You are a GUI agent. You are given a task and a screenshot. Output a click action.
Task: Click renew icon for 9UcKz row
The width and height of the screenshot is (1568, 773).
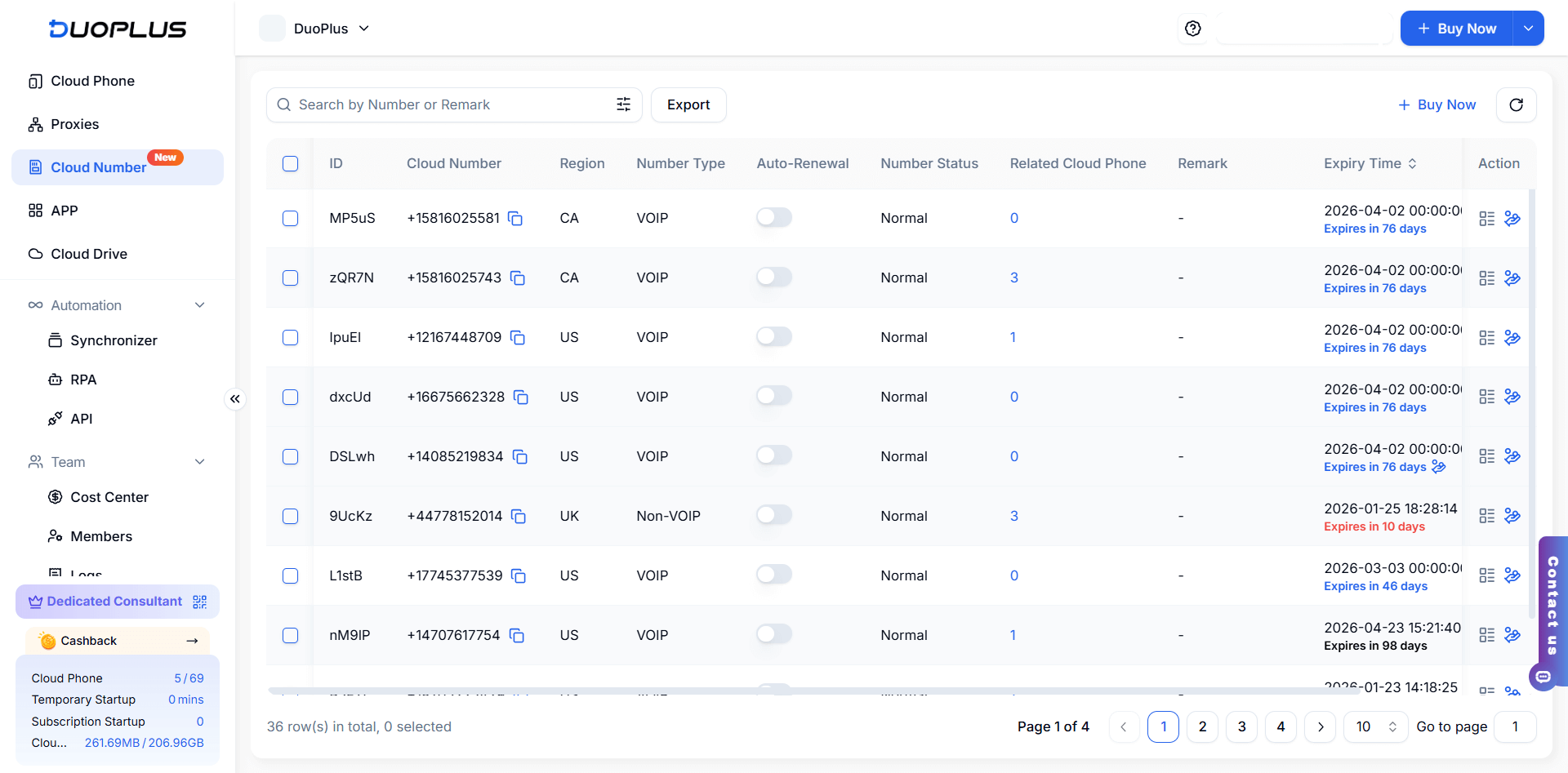point(1512,516)
